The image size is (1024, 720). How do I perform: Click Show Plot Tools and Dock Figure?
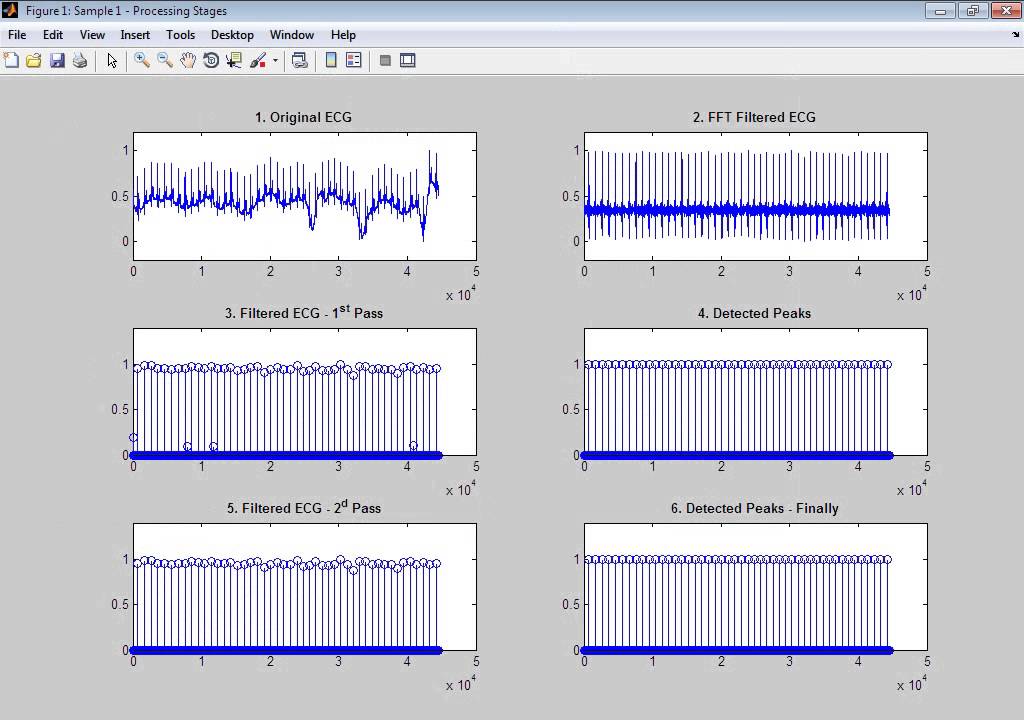(408, 61)
